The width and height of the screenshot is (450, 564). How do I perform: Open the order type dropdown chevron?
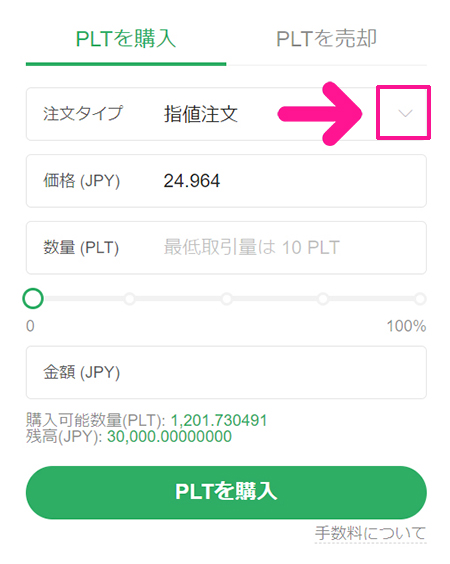click(x=405, y=114)
